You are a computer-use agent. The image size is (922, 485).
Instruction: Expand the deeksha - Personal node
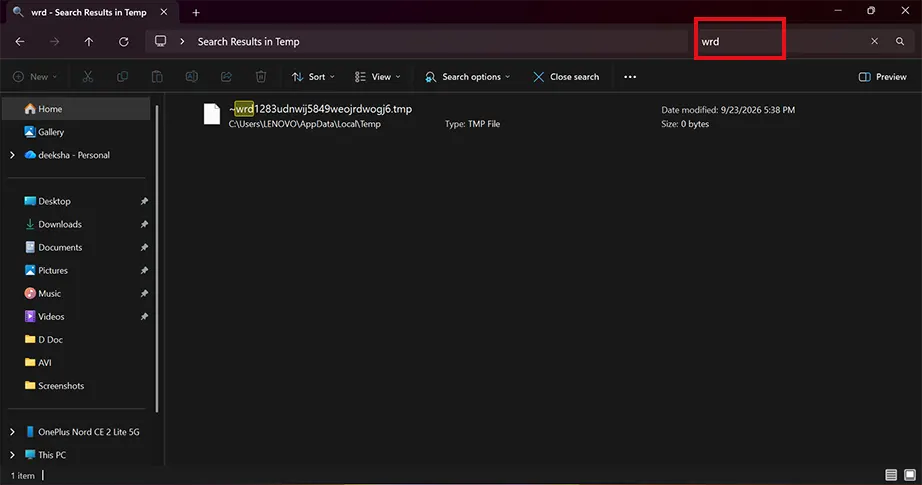[x=12, y=155]
